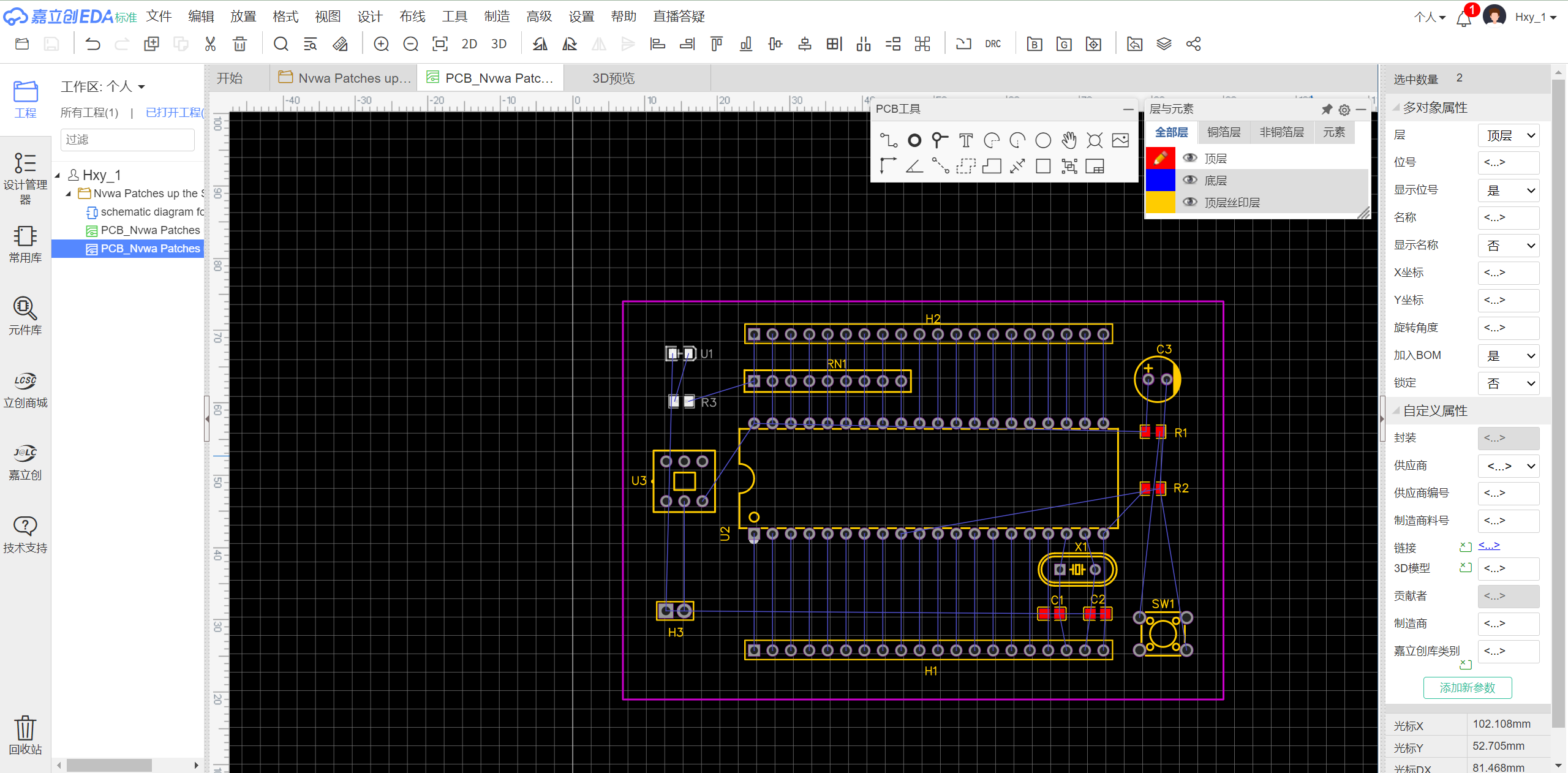Screen dimensions: 1568x773
Task: Open the 布线 menu
Action: [x=412, y=17]
